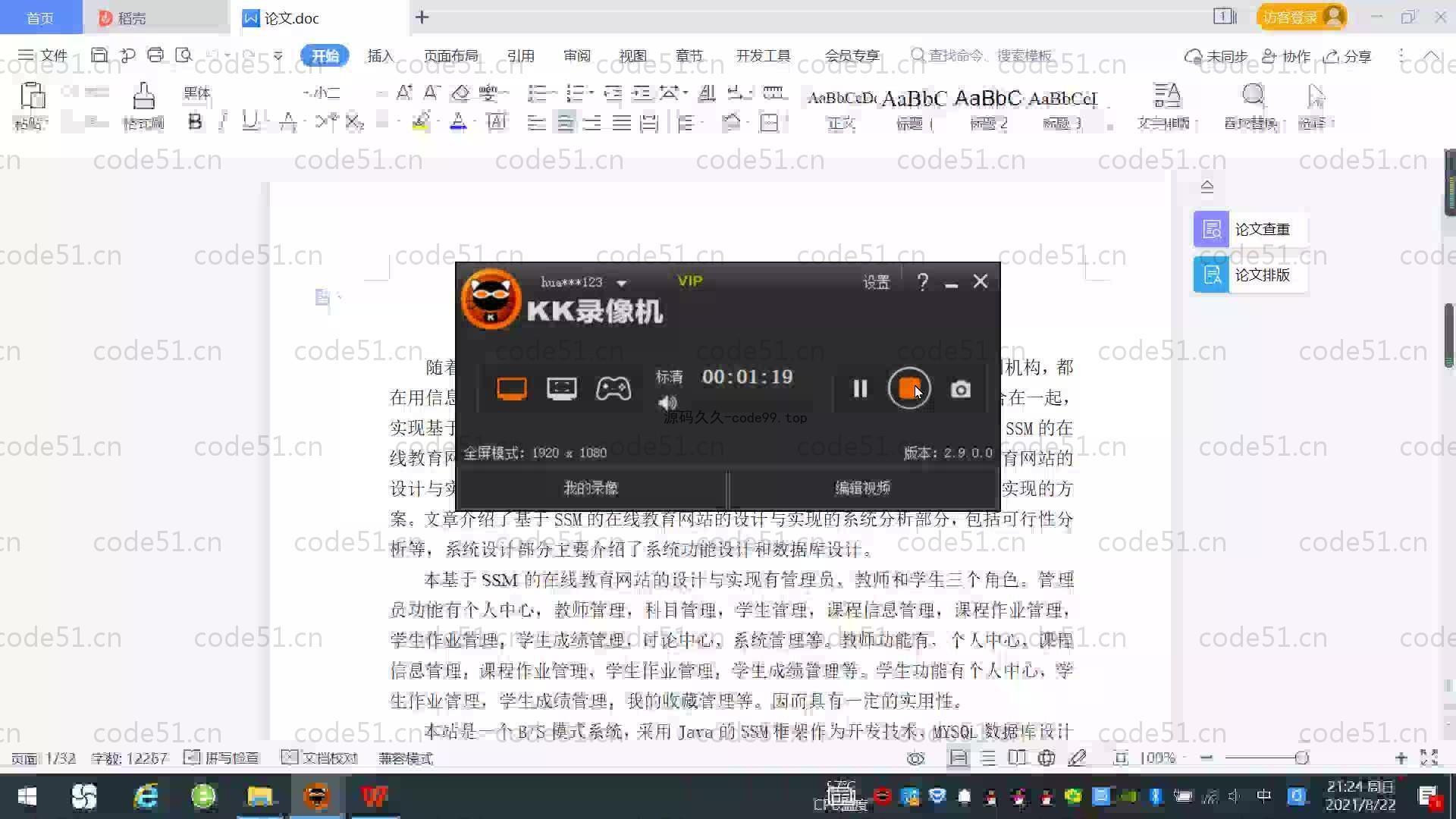Take screenshot with KK camera icon
Image resolution: width=1456 pixels, height=819 pixels.
click(x=960, y=389)
